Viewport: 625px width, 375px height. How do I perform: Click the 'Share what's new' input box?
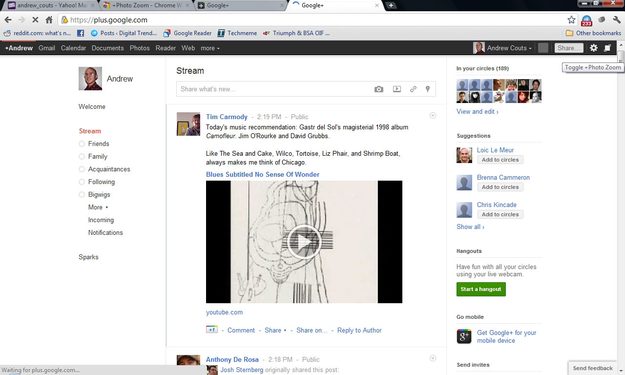306,89
